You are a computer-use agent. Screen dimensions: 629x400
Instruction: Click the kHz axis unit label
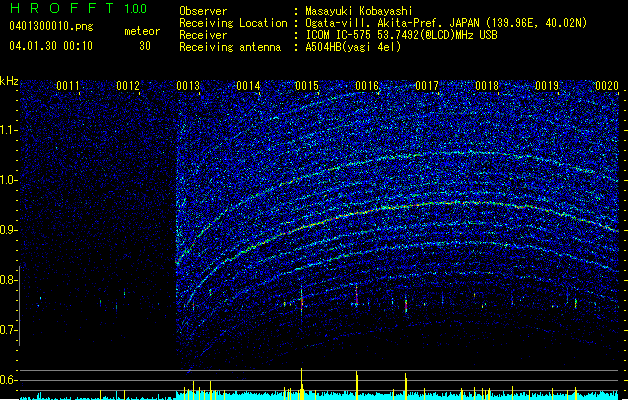[9, 81]
